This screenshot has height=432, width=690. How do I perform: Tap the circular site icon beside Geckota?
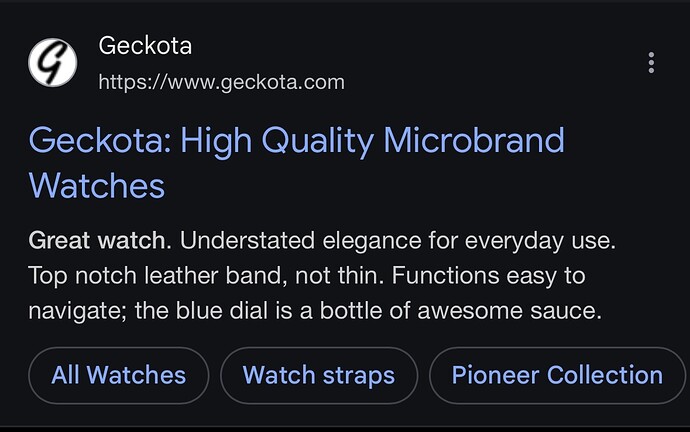point(53,62)
